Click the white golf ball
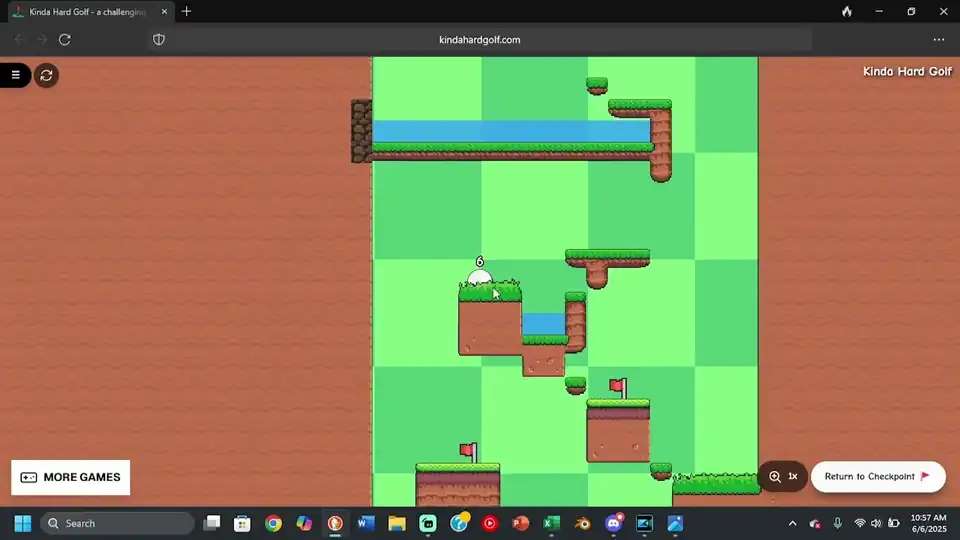The image size is (960, 540). 480,277
